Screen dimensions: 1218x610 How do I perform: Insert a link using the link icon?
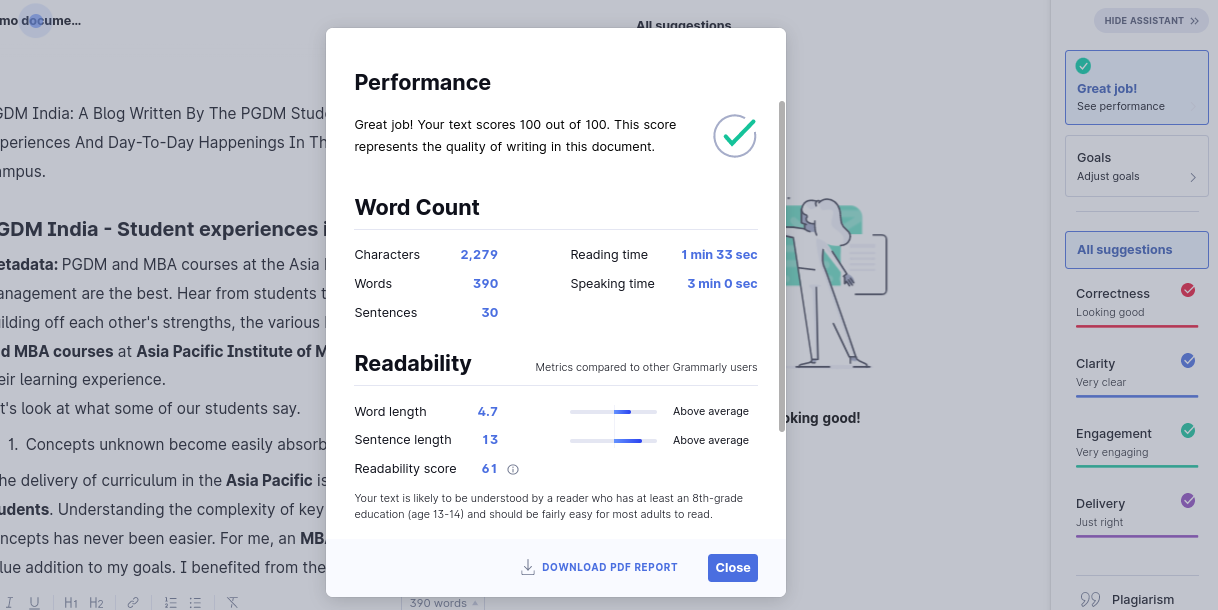point(133,603)
